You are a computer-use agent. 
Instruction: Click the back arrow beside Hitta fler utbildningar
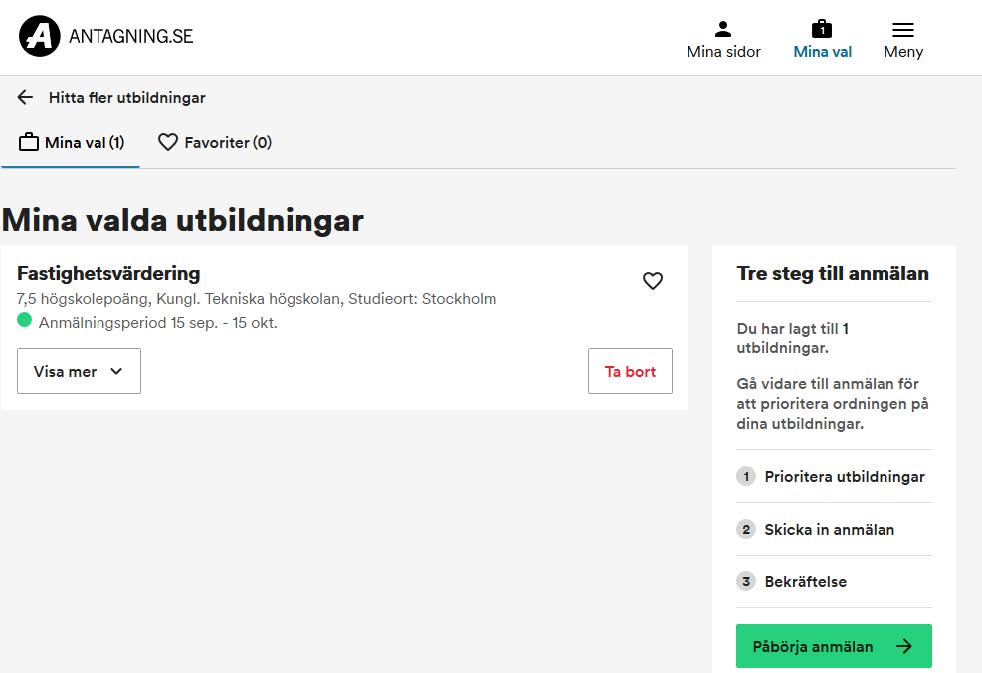(26, 97)
